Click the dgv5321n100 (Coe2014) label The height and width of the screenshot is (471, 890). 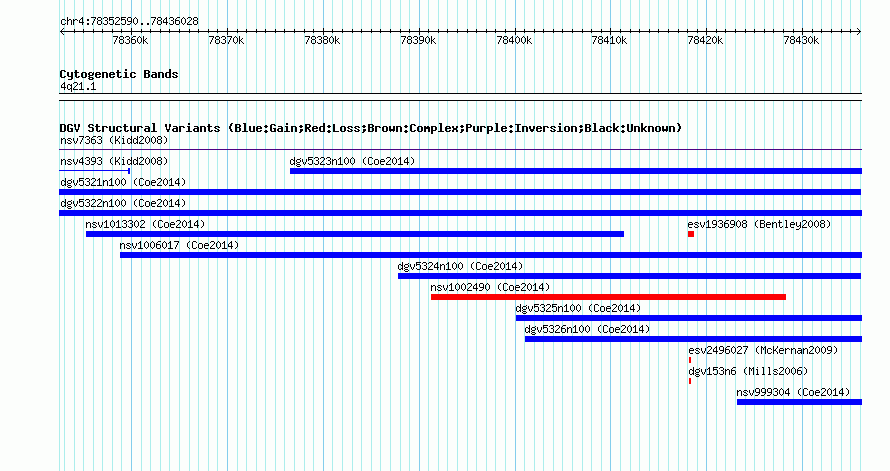pyautogui.click(x=123, y=182)
